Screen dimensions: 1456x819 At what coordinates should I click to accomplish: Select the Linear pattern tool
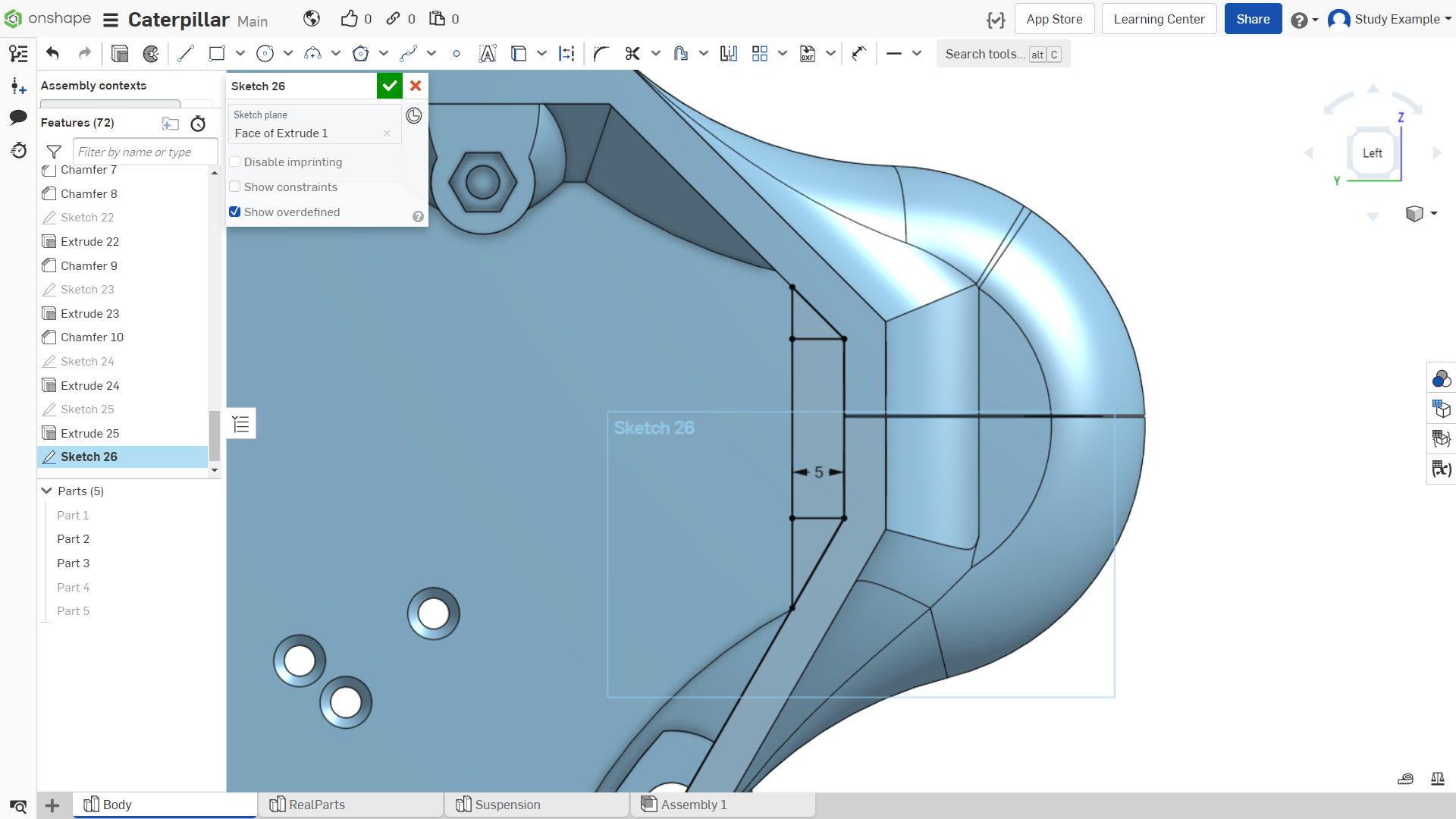pyautogui.click(x=760, y=54)
